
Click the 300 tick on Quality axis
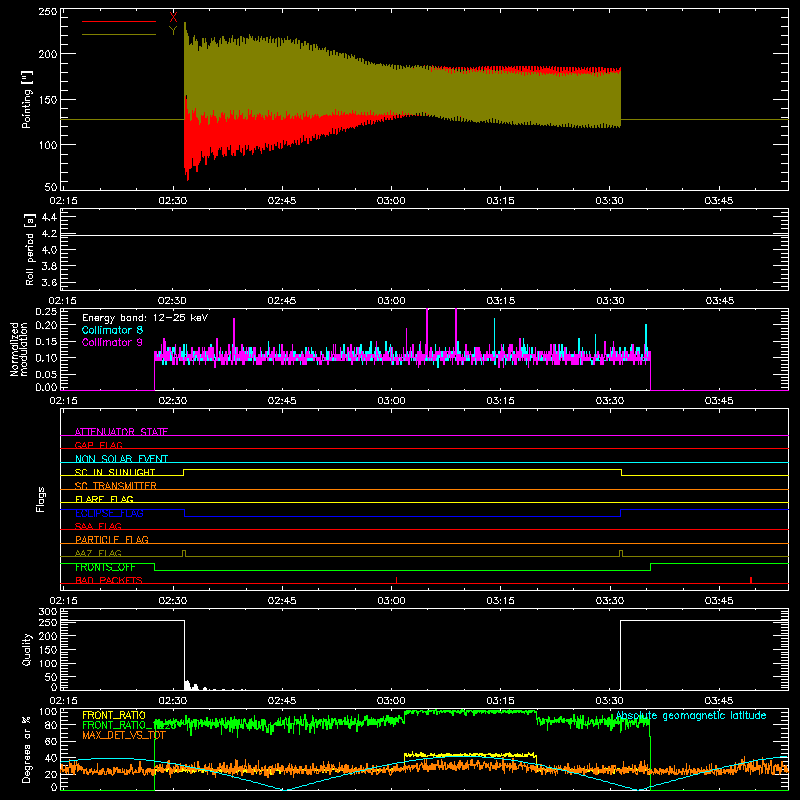[x=47, y=611]
